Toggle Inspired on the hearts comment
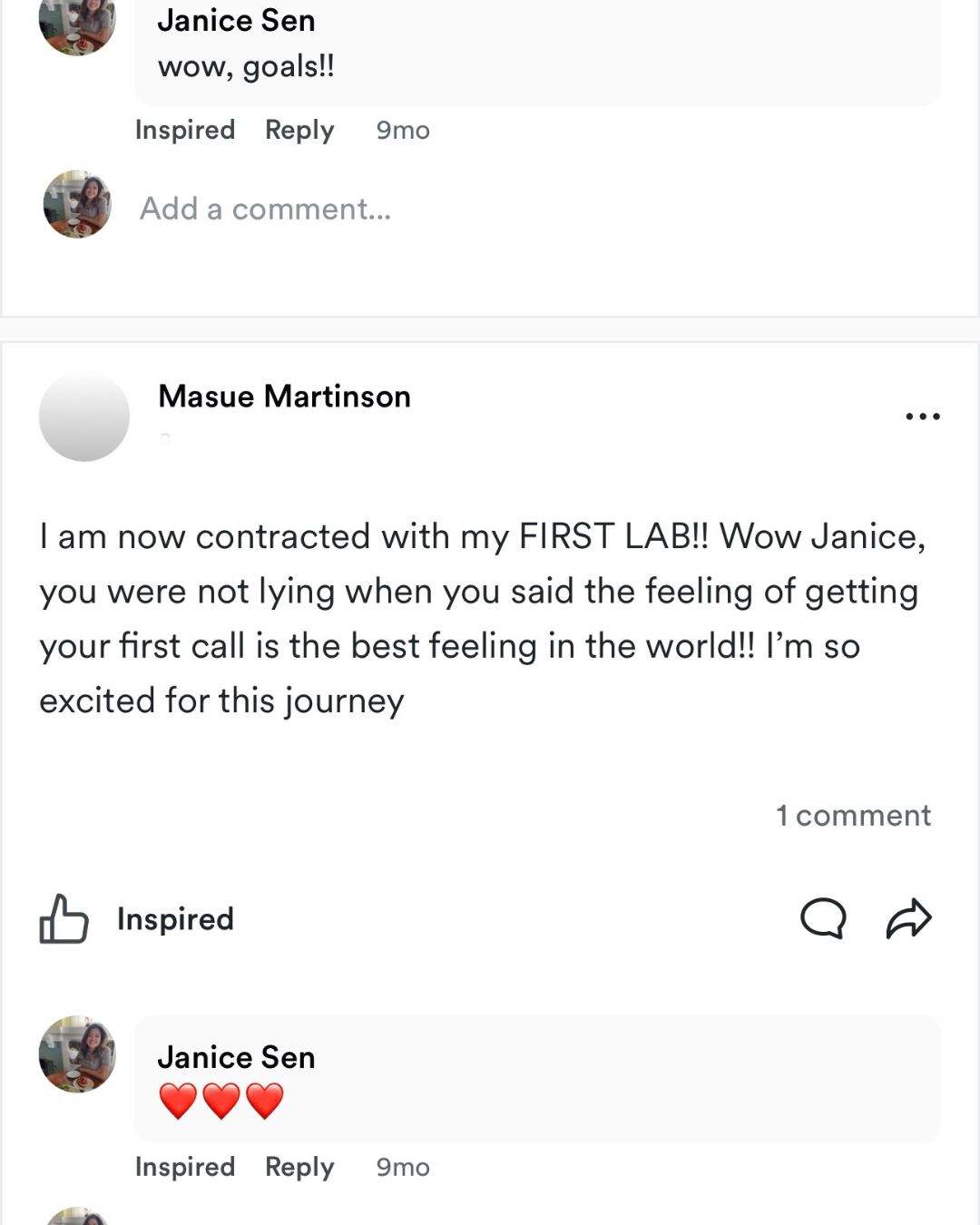This screenshot has width=980, height=1225. click(x=185, y=1167)
